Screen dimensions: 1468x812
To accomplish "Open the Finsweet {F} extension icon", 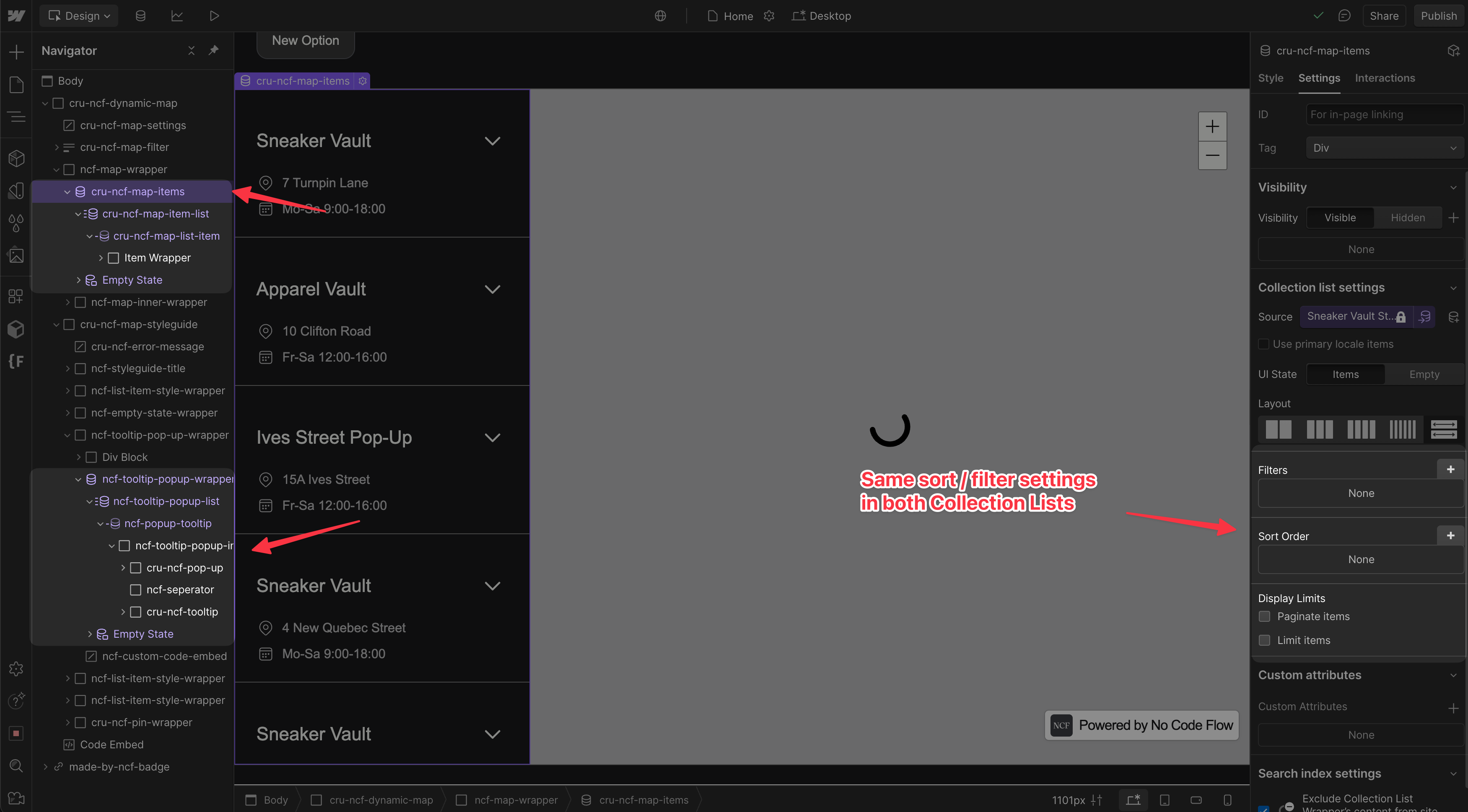I will [16, 361].
